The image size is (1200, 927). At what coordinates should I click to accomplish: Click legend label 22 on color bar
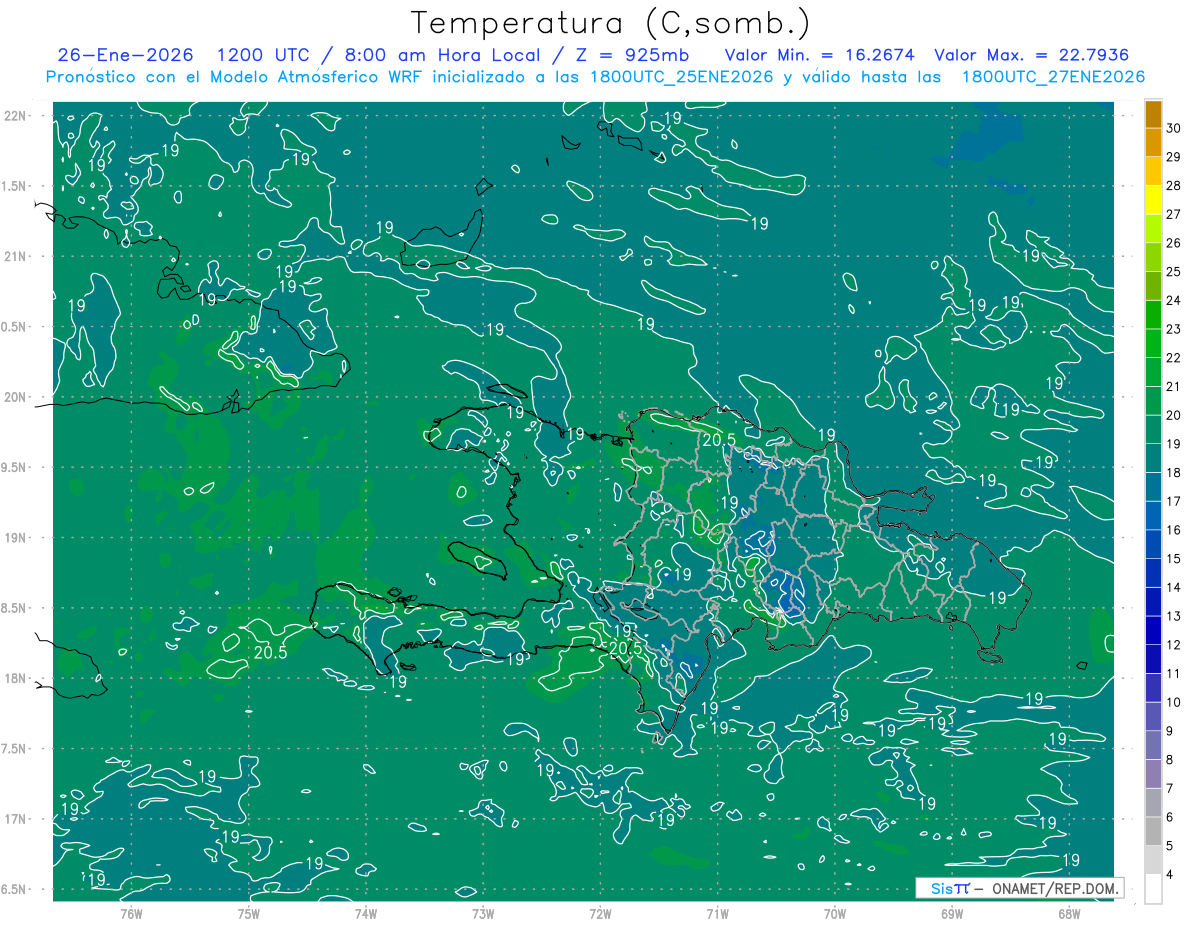[x=1174, y=357]
